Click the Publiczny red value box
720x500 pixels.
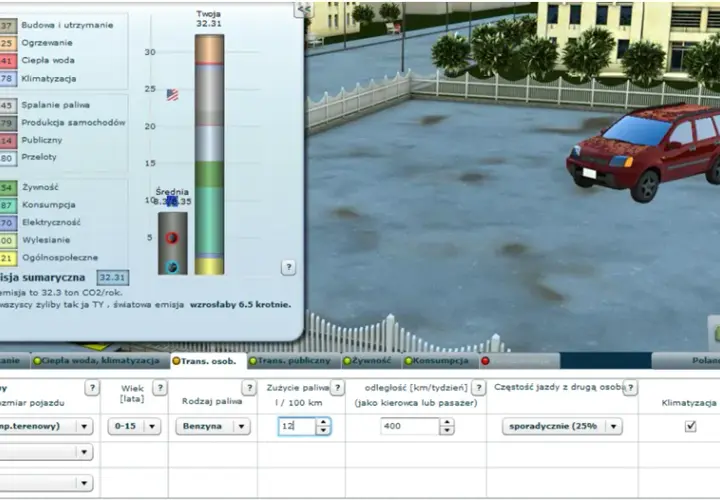pyautogui.click(x=8, y=140)
